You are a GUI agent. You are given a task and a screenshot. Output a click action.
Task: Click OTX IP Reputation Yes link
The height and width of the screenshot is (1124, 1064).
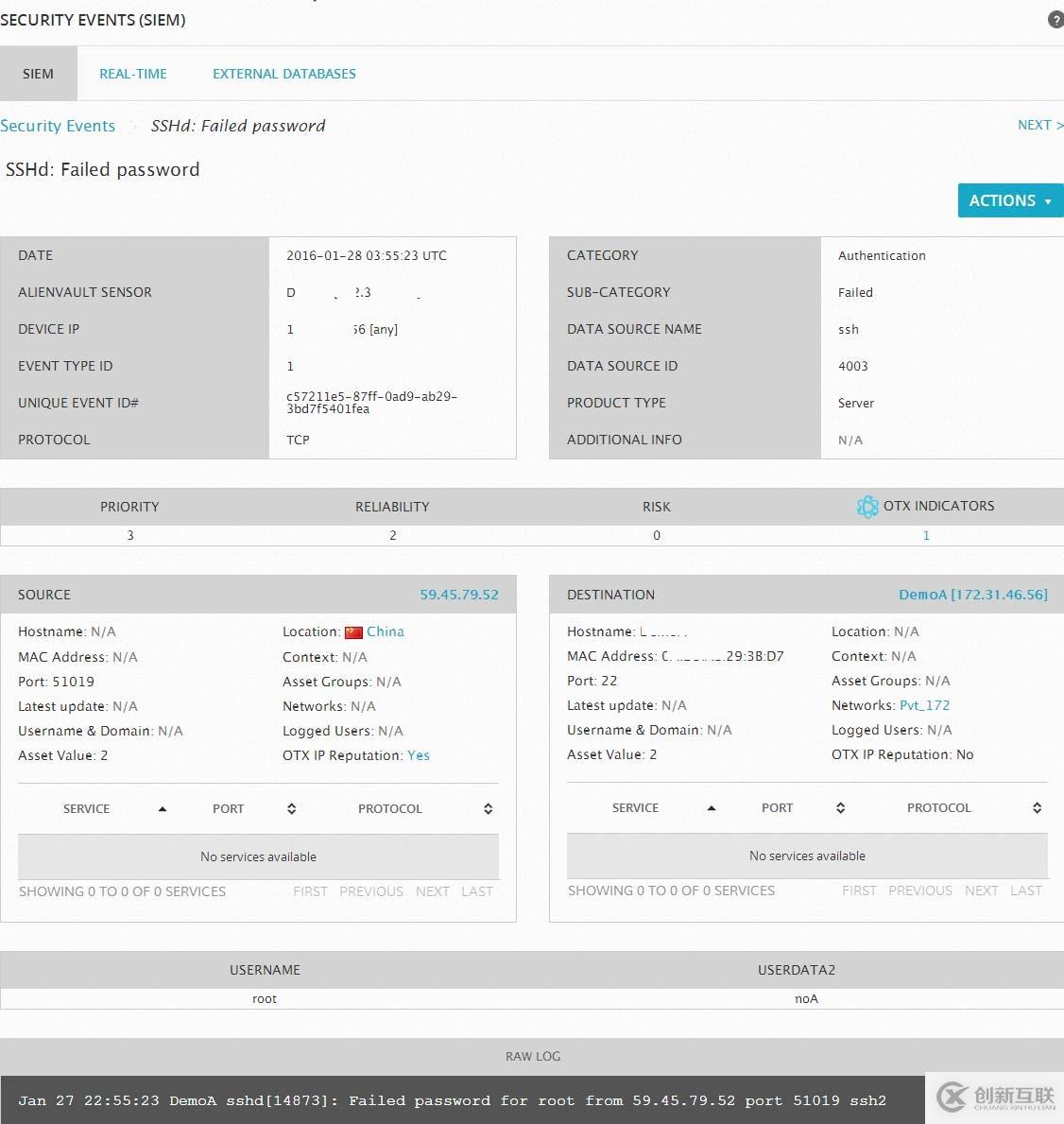point(418,755)
